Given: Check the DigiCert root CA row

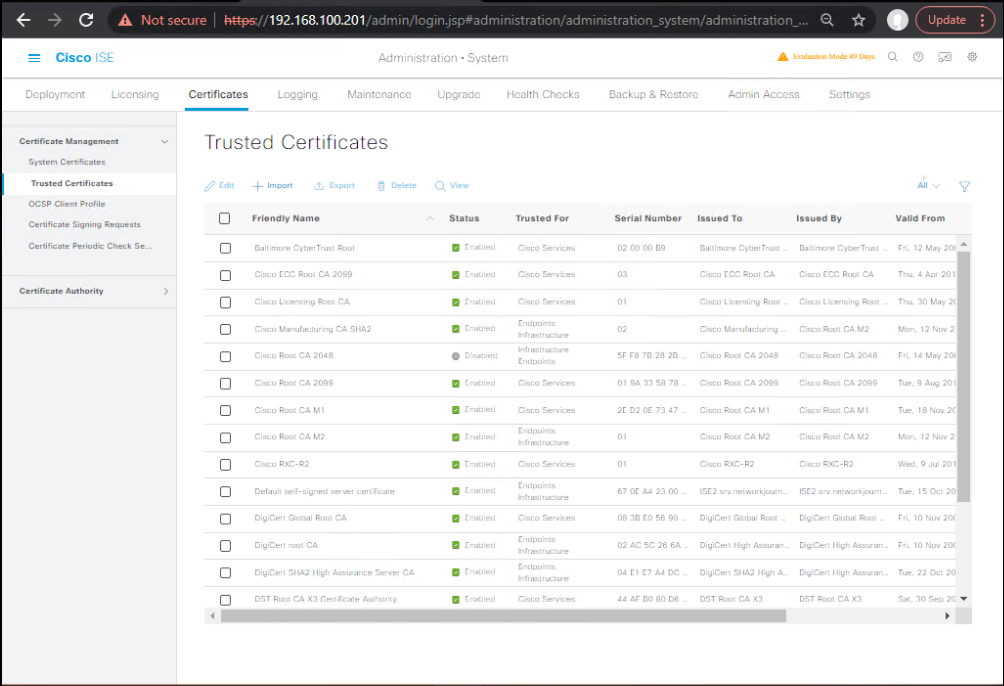Looking at the screenshot, I should (x=225, y=546).
